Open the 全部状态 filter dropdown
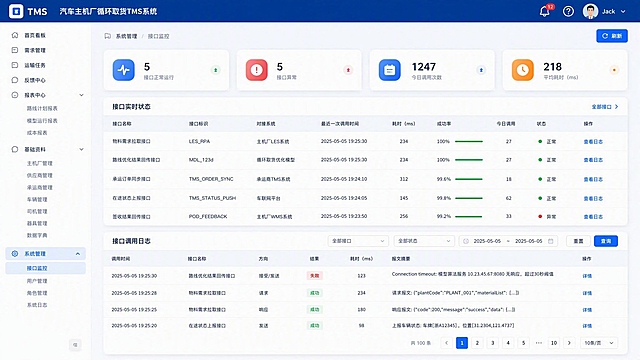The height and width of the screenshot is (360, 640). pyautogui.click(x=424, y=241)
